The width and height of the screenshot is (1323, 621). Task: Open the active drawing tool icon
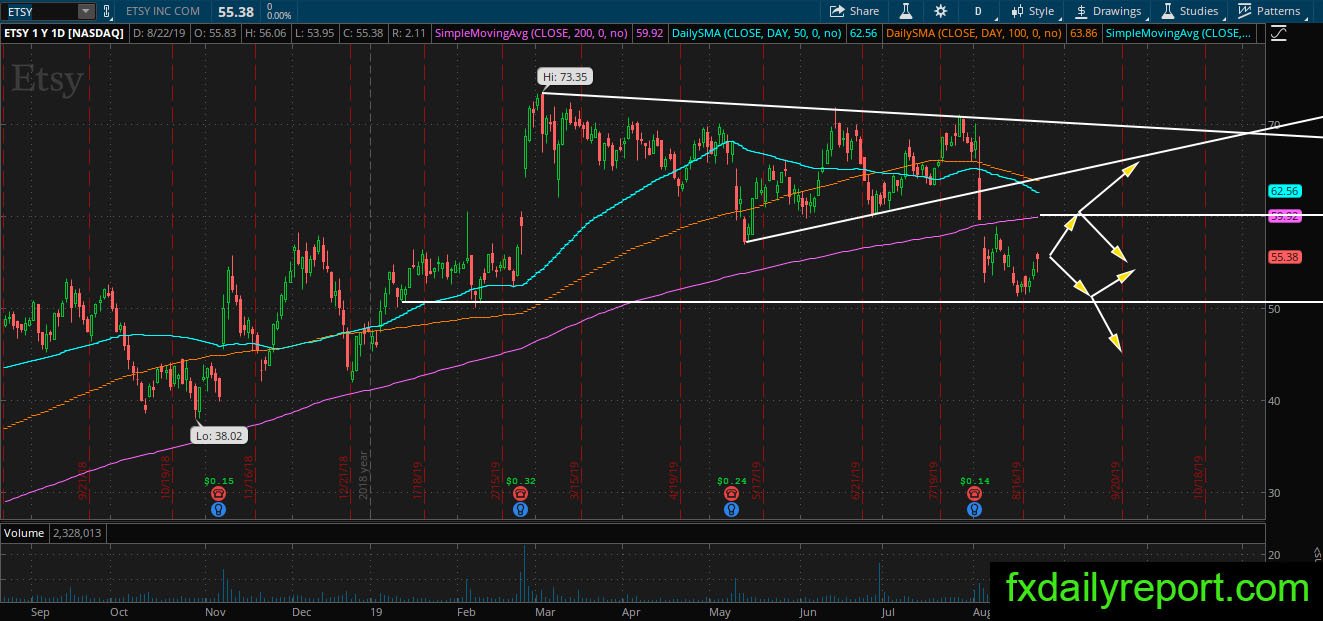tap(1279, 33)
